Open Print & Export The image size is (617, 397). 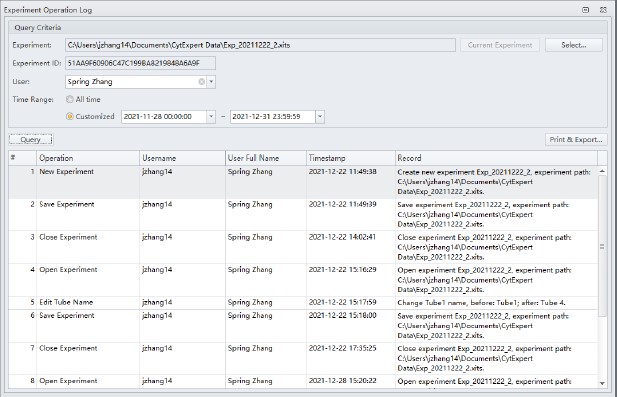coord(576,139)
